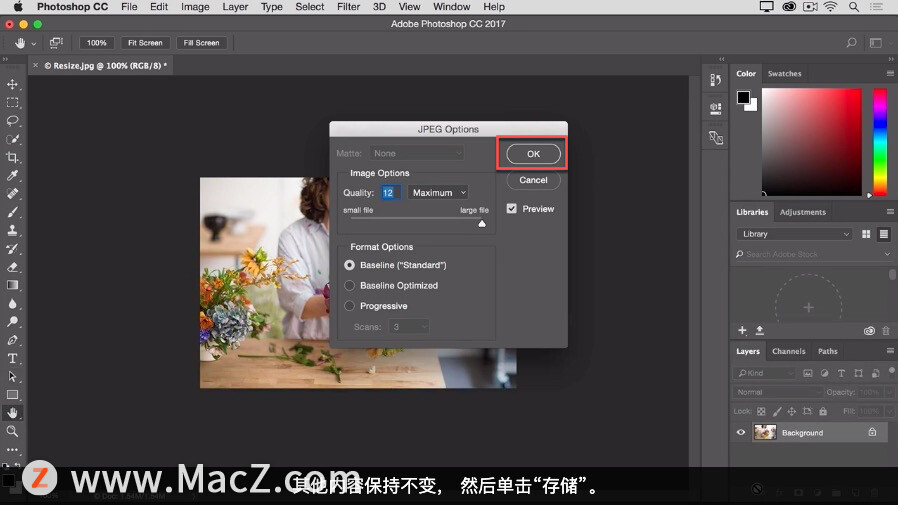Select the Brush tool
This screenshot has height=505, width=898.
coord(12,212)
